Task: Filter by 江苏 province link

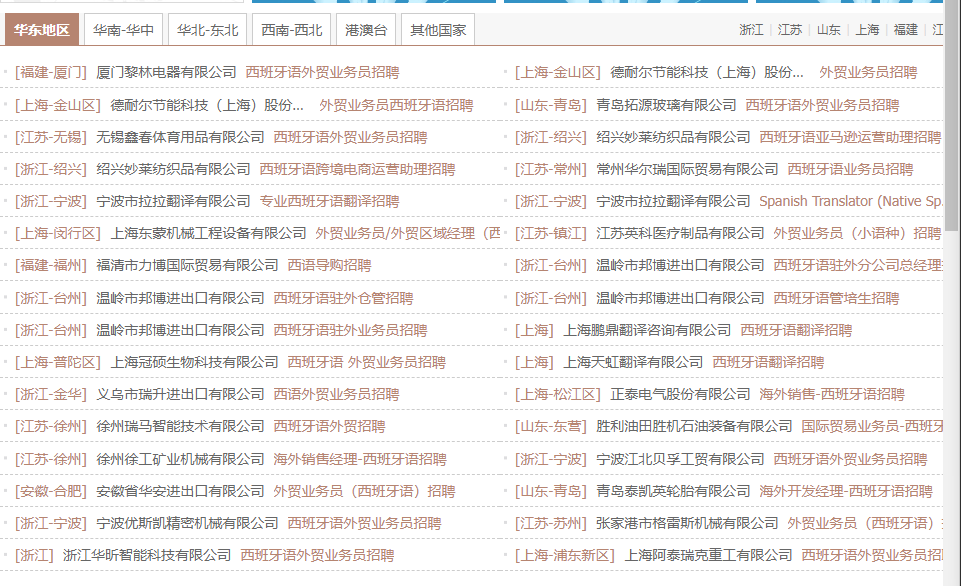Action: pos(790,30)
